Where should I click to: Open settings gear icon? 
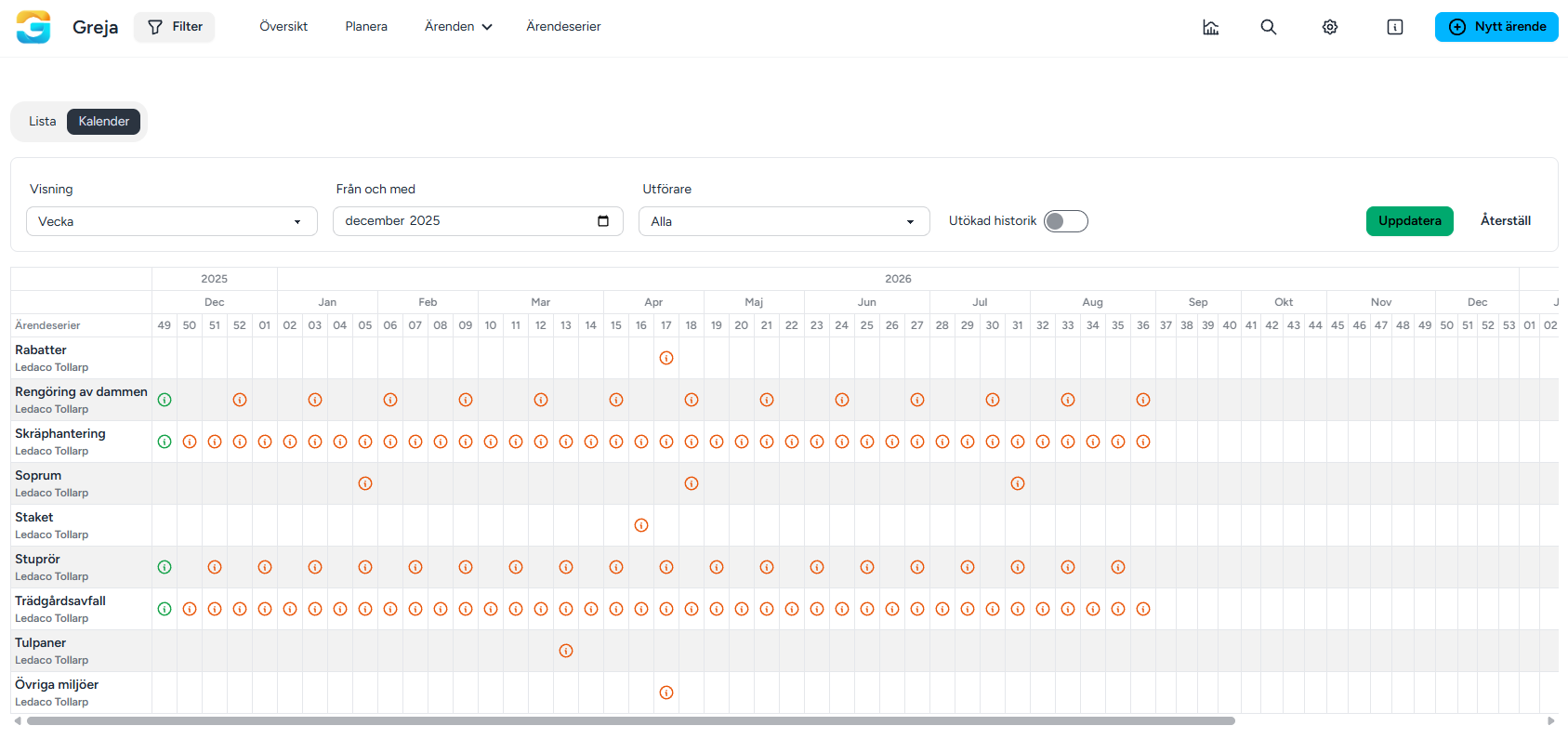pyautogui.click(x=1330, y=27)
